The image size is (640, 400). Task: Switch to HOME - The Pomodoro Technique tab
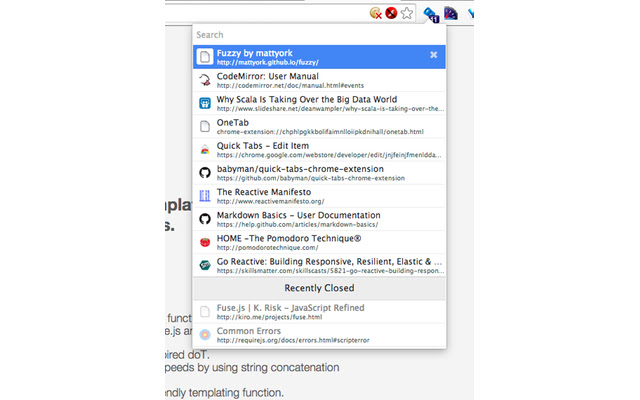(319, 242)
